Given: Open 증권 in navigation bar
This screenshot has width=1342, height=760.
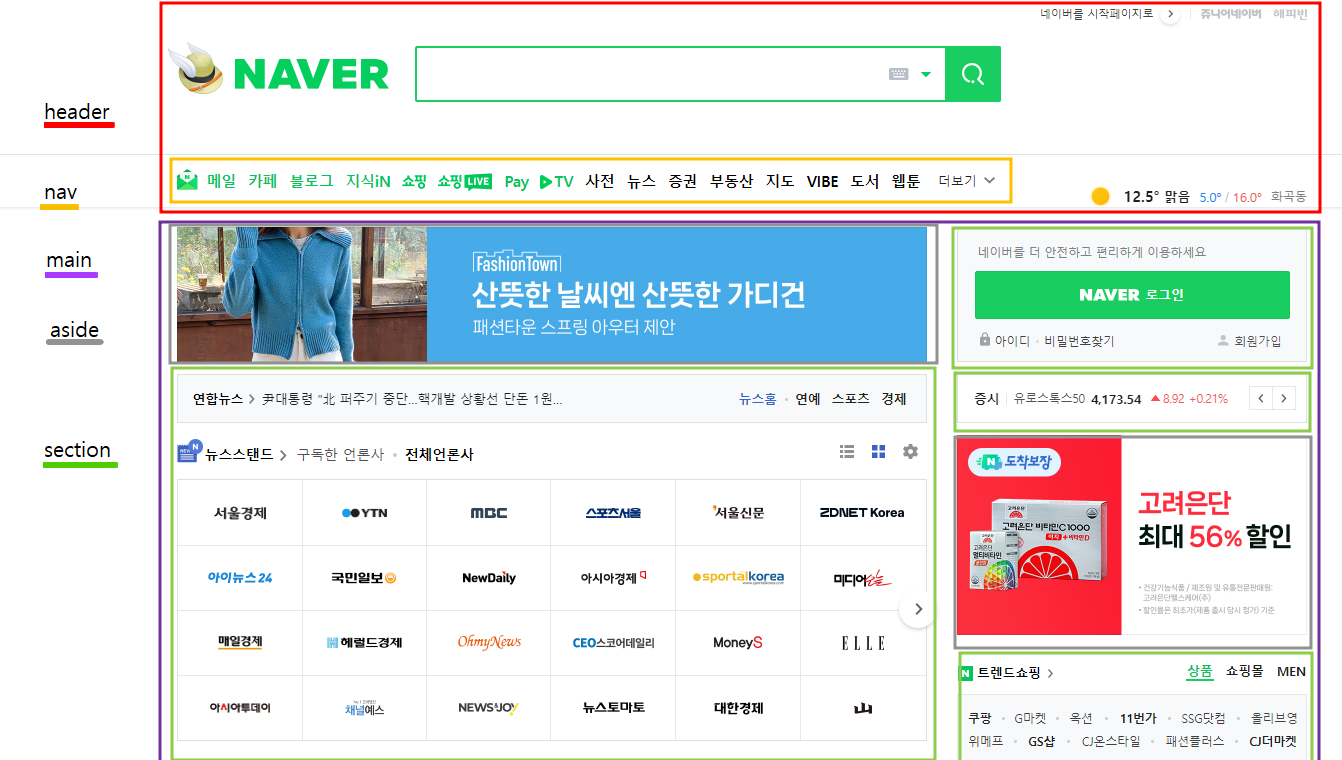Looking at the screenshot, I should tap(683, 181).
